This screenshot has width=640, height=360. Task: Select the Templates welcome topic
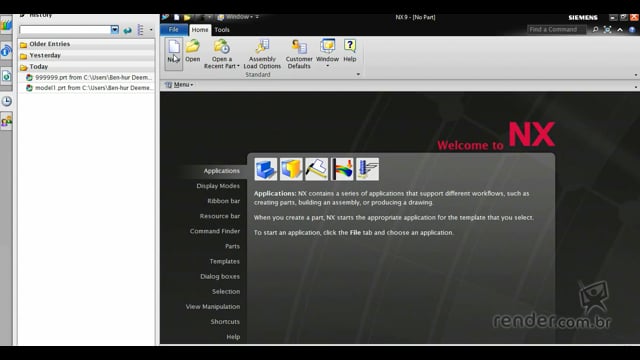click(224, 261)
